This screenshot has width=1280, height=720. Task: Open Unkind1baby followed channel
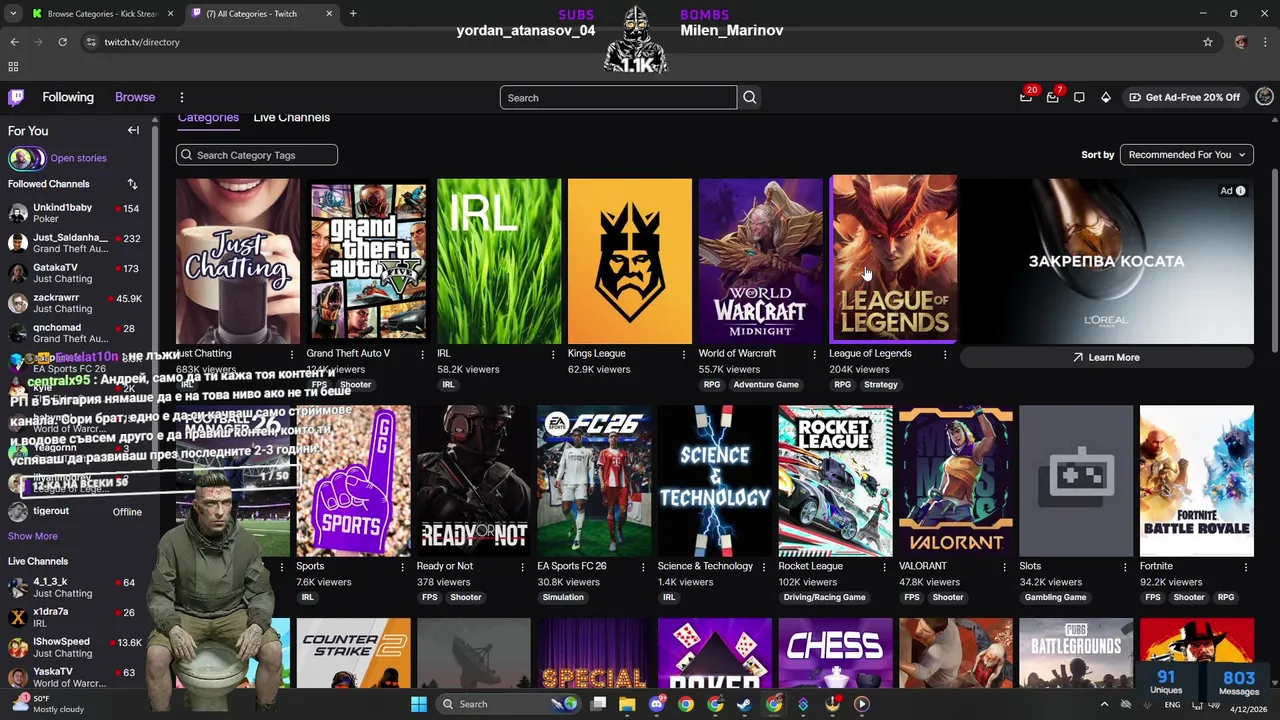coord(75,213)
